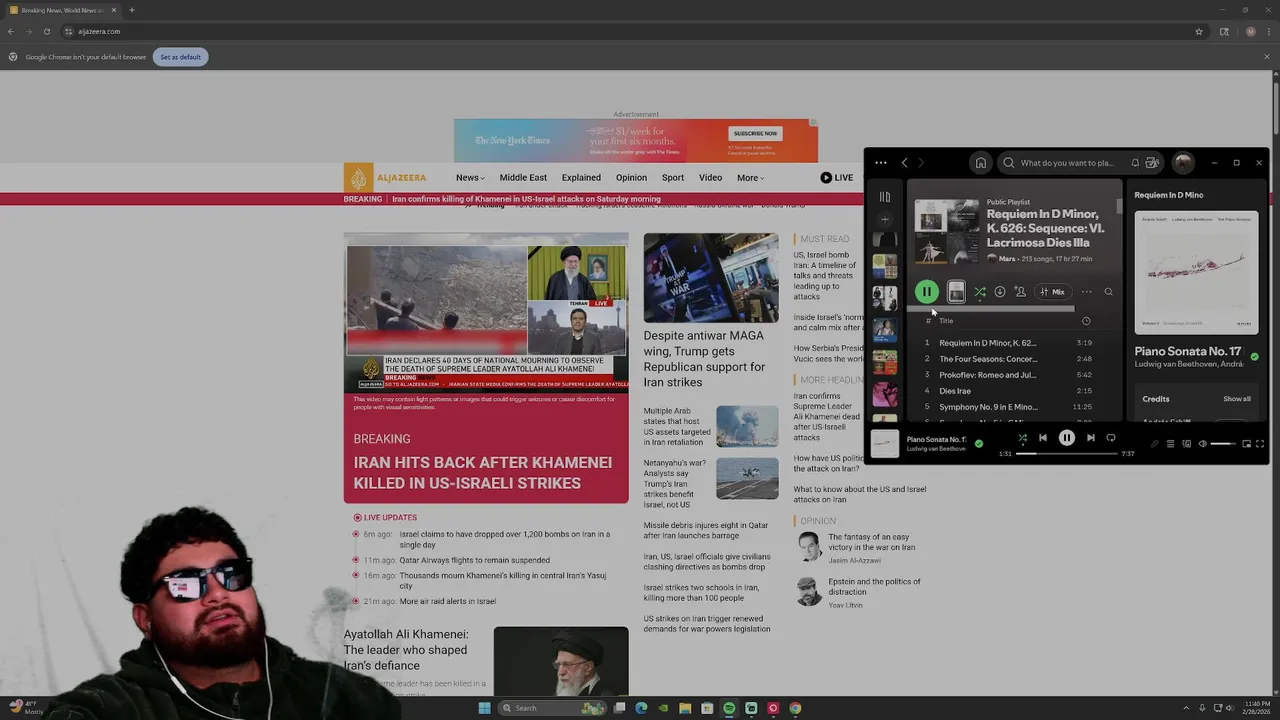Mute Spotify using the speaker icon

[1202, 444]
